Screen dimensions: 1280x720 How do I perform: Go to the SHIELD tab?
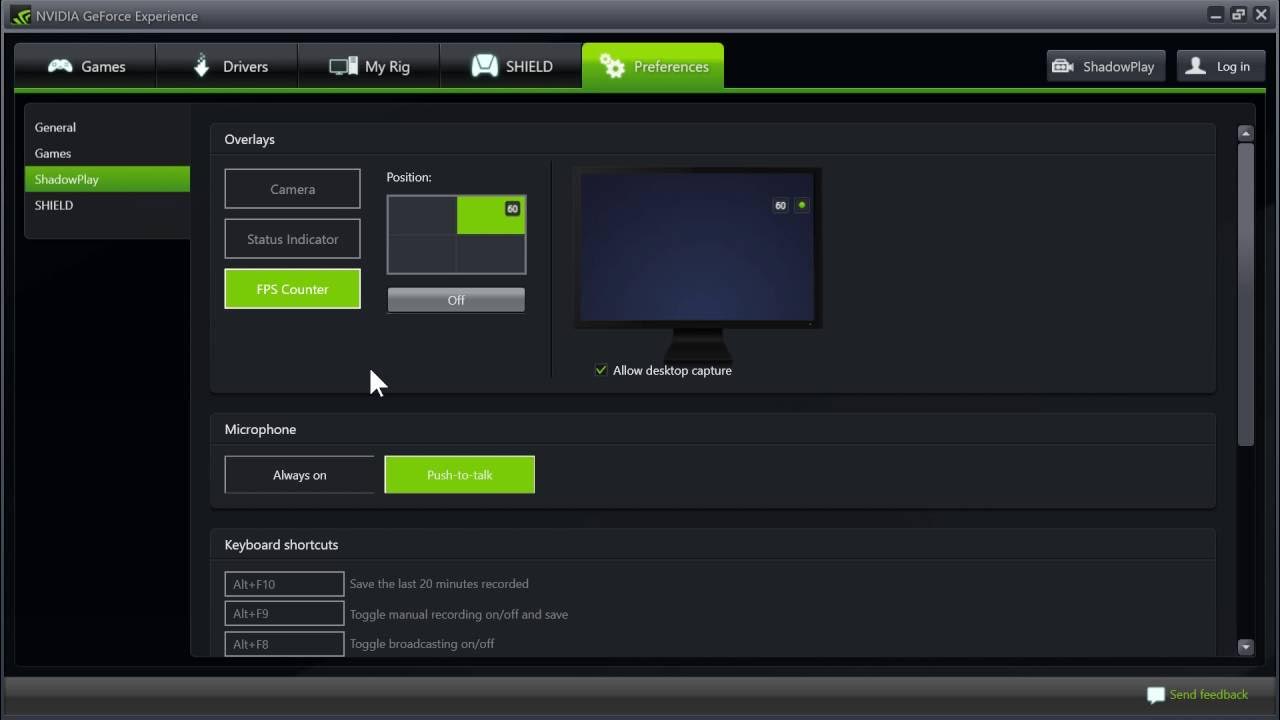coord(511,66)
